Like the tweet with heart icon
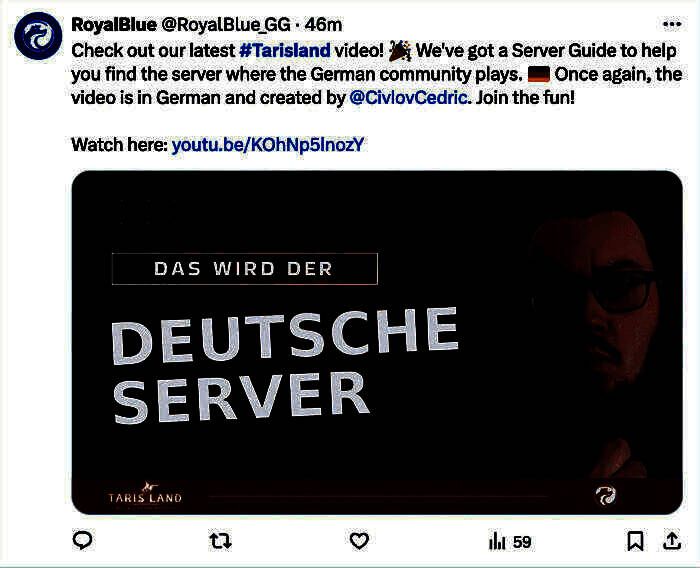The height and width of the screenshot is (568, 700). pos(359,541)
